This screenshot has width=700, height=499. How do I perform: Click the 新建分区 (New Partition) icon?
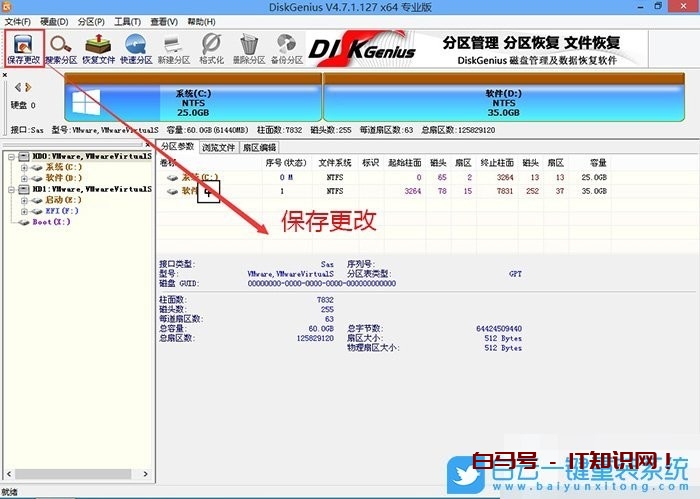pyautogui.click(x=174, y=47)
